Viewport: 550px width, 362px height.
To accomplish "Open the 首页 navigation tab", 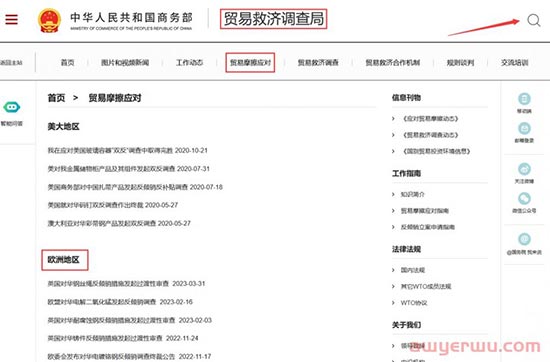I will (x=67, y=62).
